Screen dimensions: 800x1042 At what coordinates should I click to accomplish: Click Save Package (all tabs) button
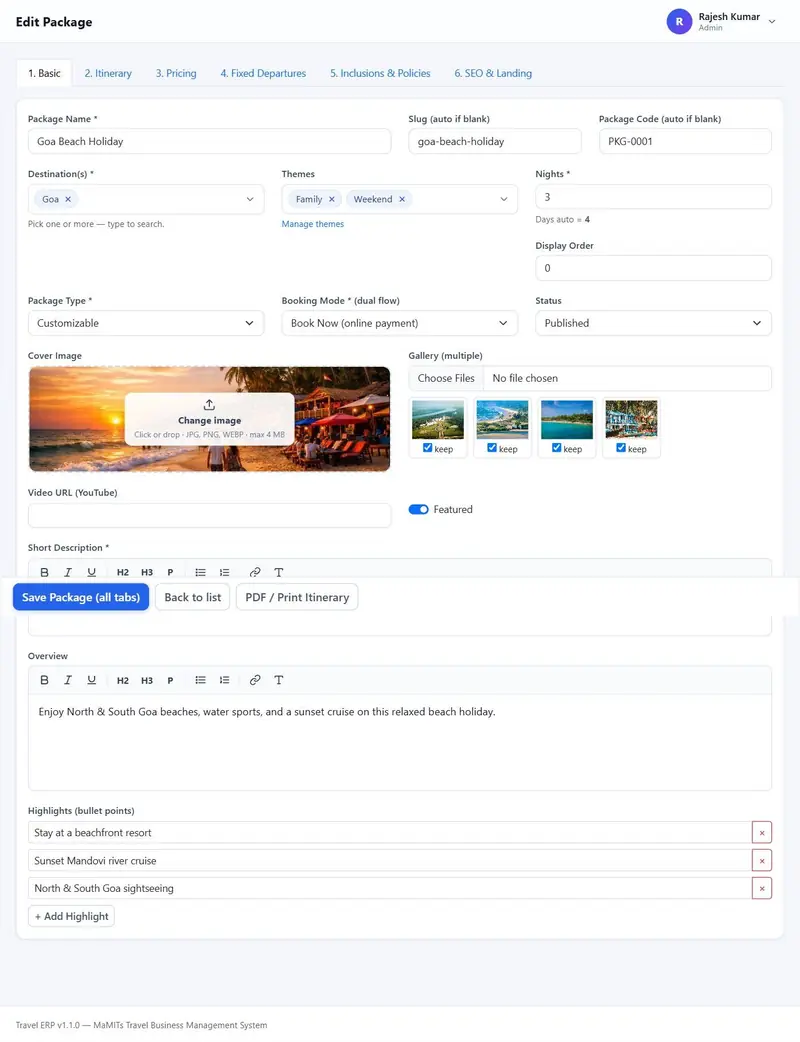click(81, 597)
